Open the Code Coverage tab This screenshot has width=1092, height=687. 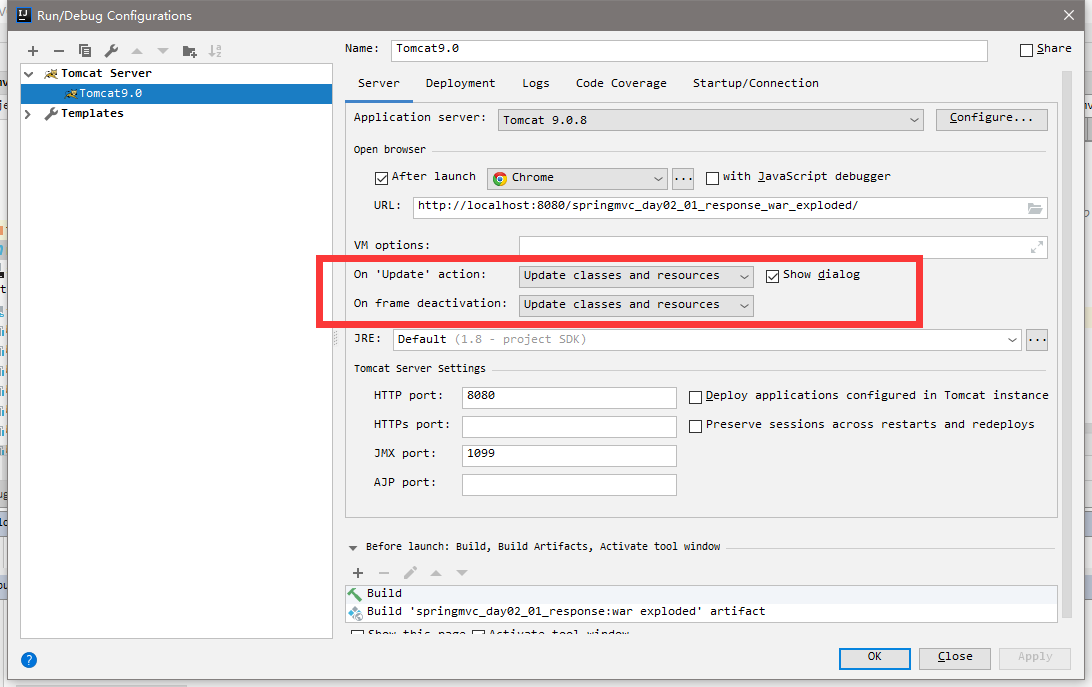[x=621, y=84]
